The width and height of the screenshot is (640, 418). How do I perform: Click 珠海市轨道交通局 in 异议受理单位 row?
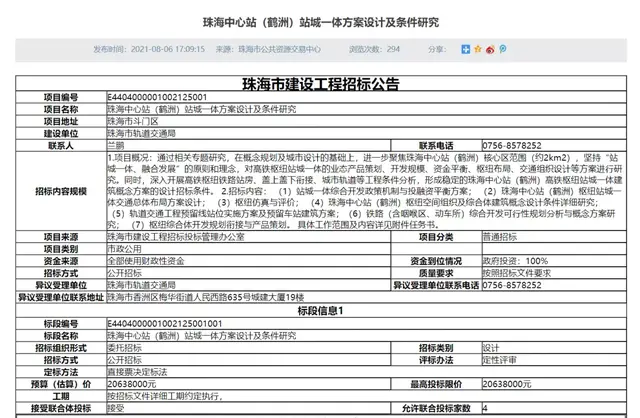click(141, 285)
